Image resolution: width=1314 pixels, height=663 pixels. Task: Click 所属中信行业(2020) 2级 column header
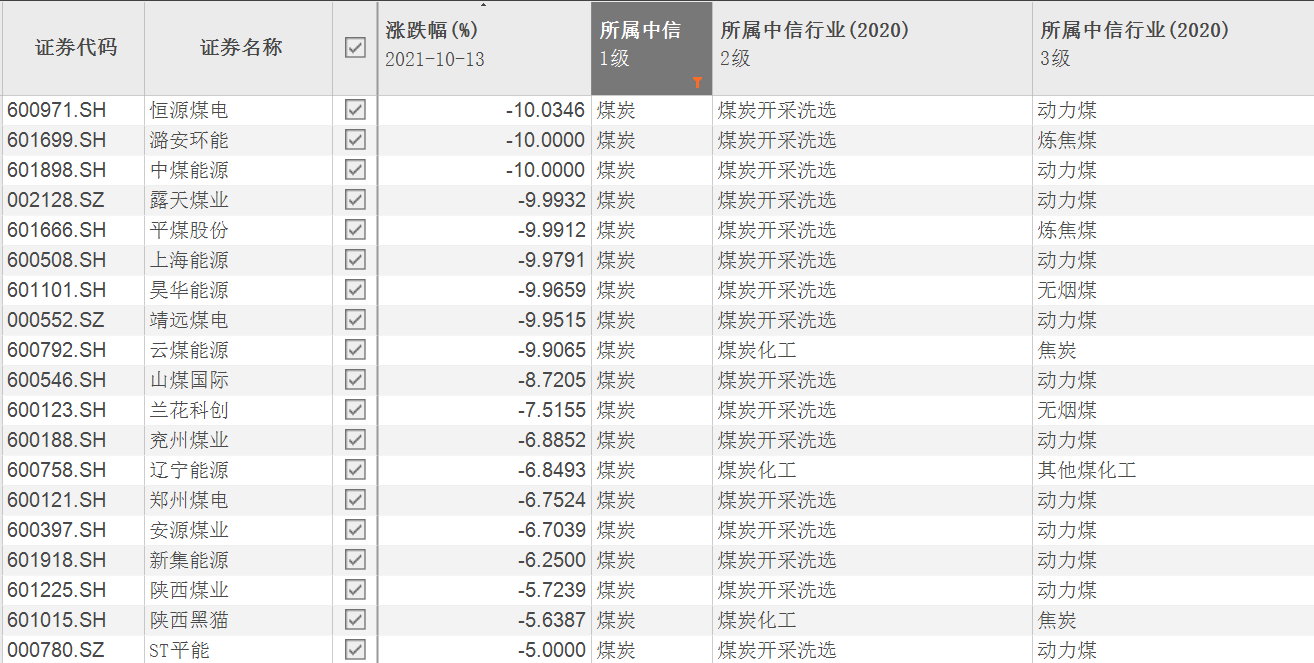(872, 48)
